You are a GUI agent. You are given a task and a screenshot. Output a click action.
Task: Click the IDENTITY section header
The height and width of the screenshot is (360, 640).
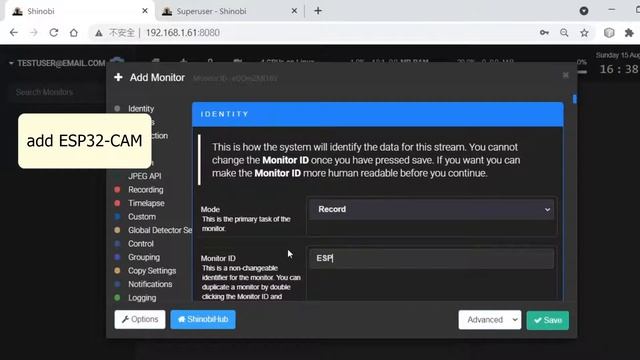(x=378, y=114)
